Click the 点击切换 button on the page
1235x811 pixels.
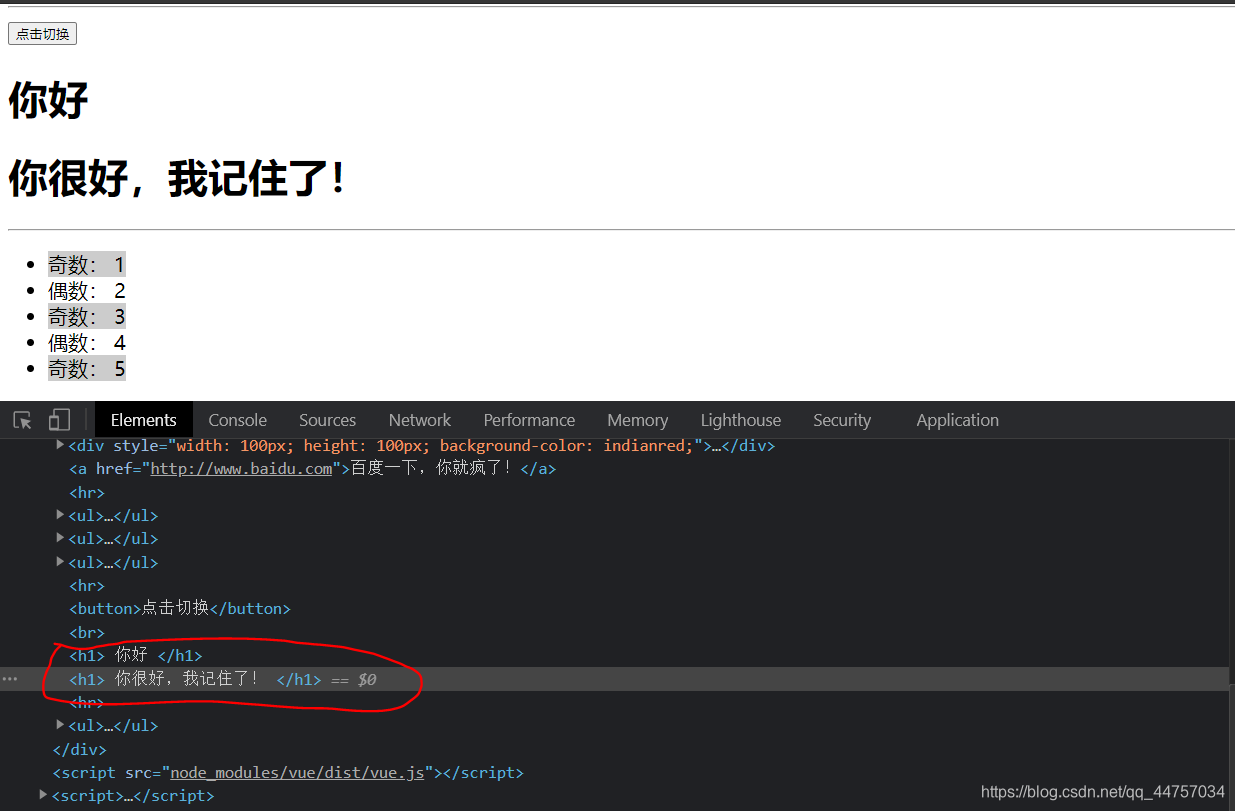point(42,34)
